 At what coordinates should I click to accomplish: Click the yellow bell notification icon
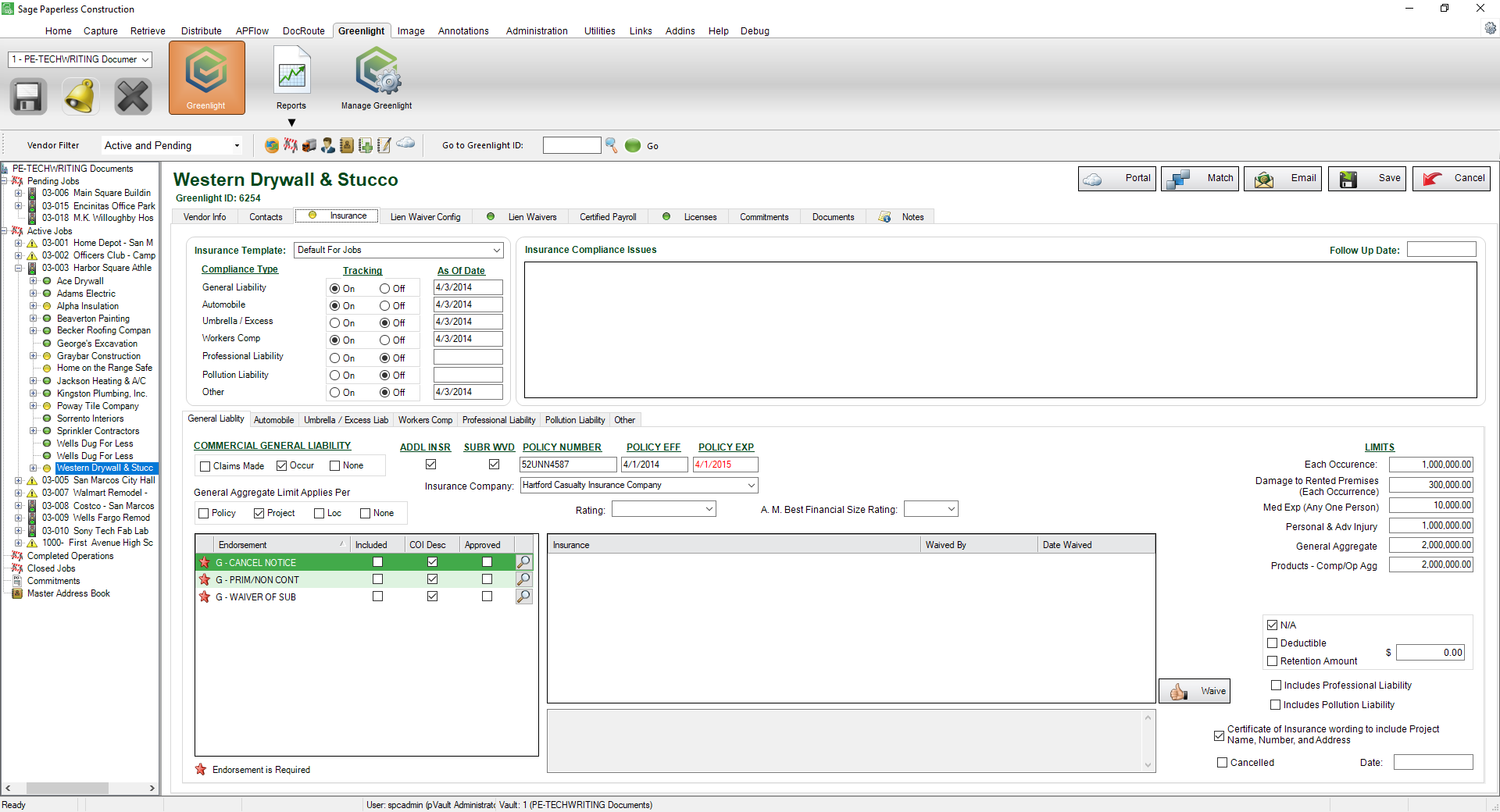pyautogui.click(x=80, y=97)
